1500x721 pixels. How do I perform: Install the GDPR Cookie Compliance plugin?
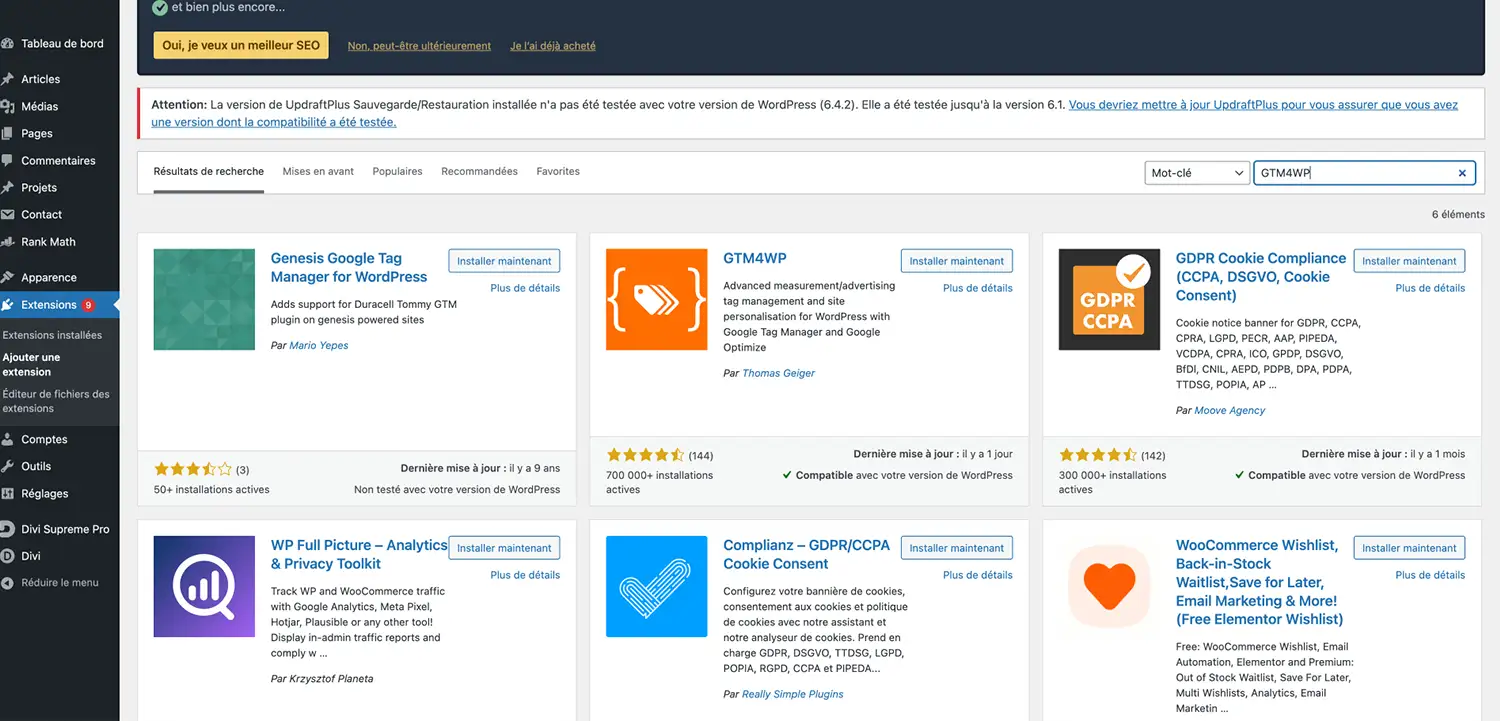(x=1409, y=261)
